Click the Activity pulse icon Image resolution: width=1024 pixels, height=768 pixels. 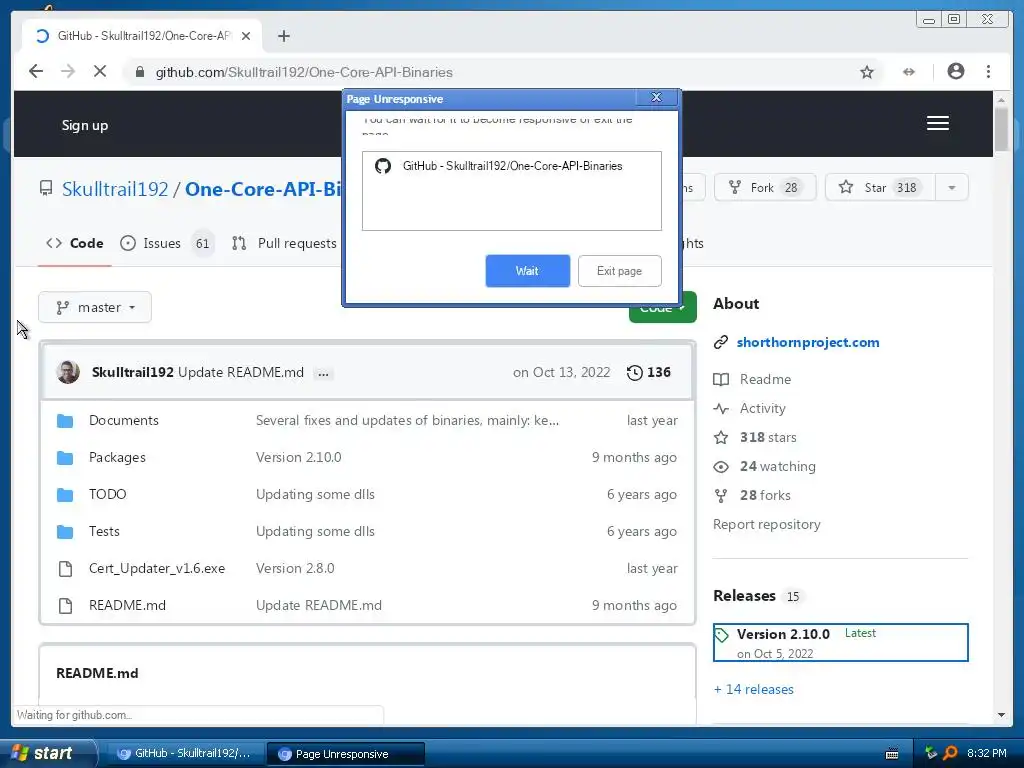(721, 409)
